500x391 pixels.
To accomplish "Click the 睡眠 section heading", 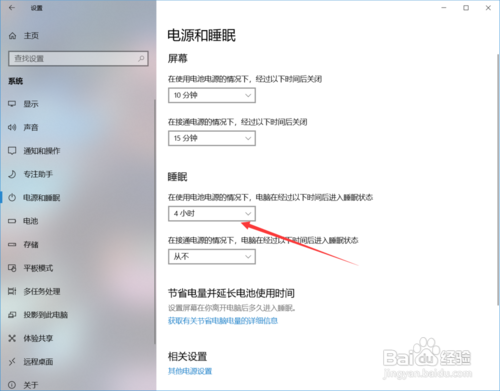I will [178, 177].
